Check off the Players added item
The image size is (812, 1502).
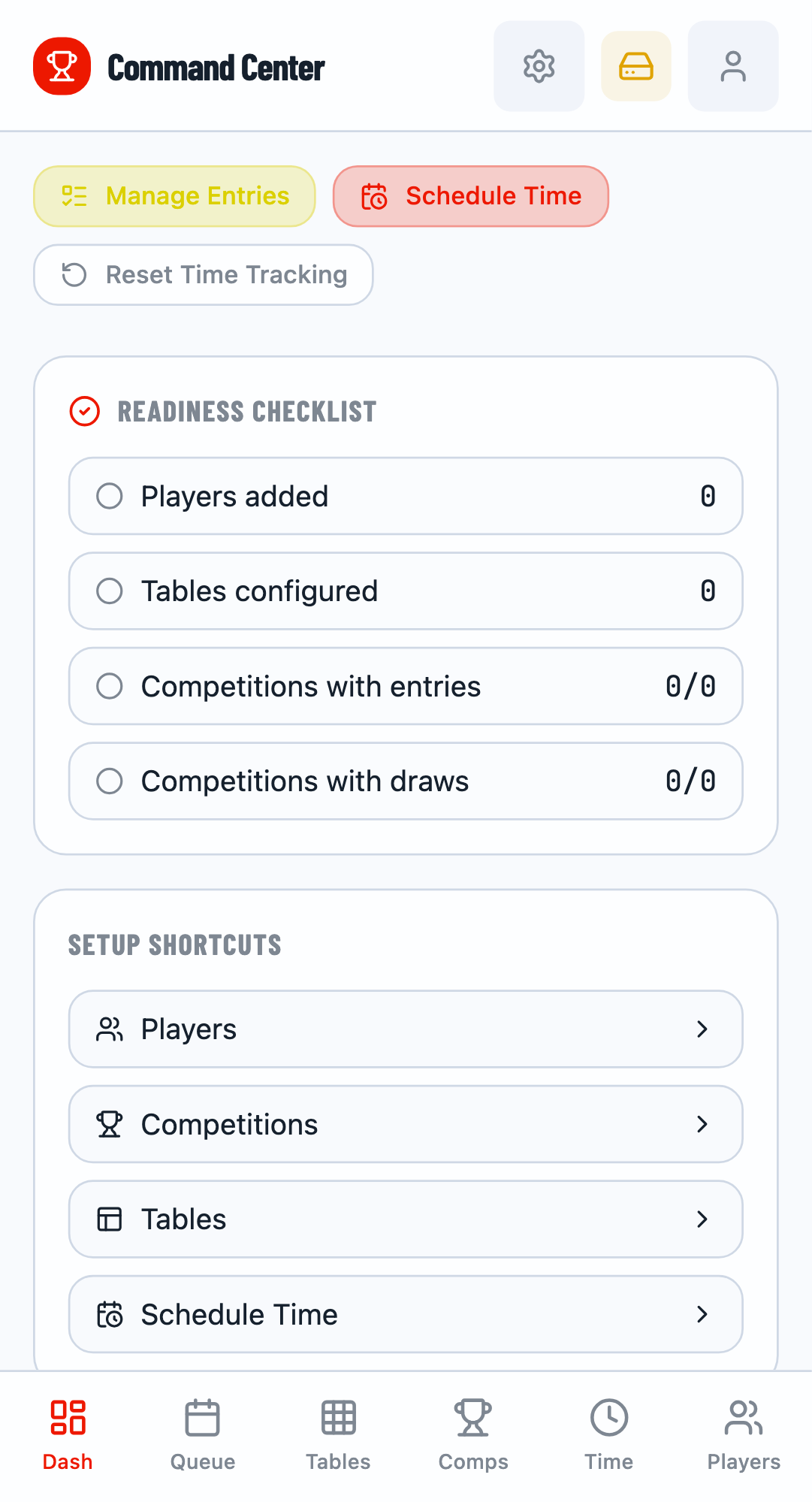click(x=110, y=496)
